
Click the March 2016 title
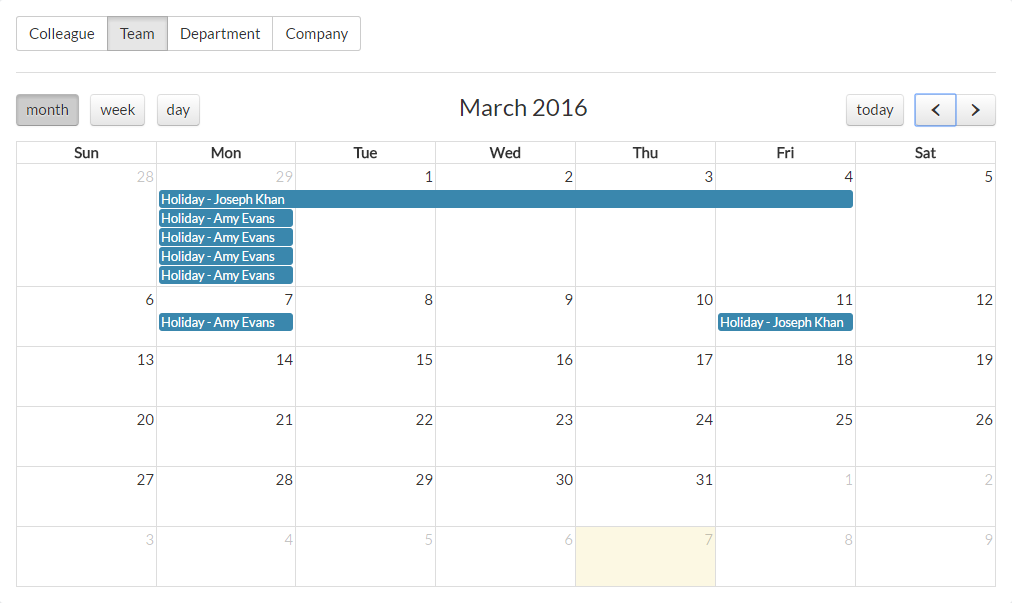click(523, 108)
